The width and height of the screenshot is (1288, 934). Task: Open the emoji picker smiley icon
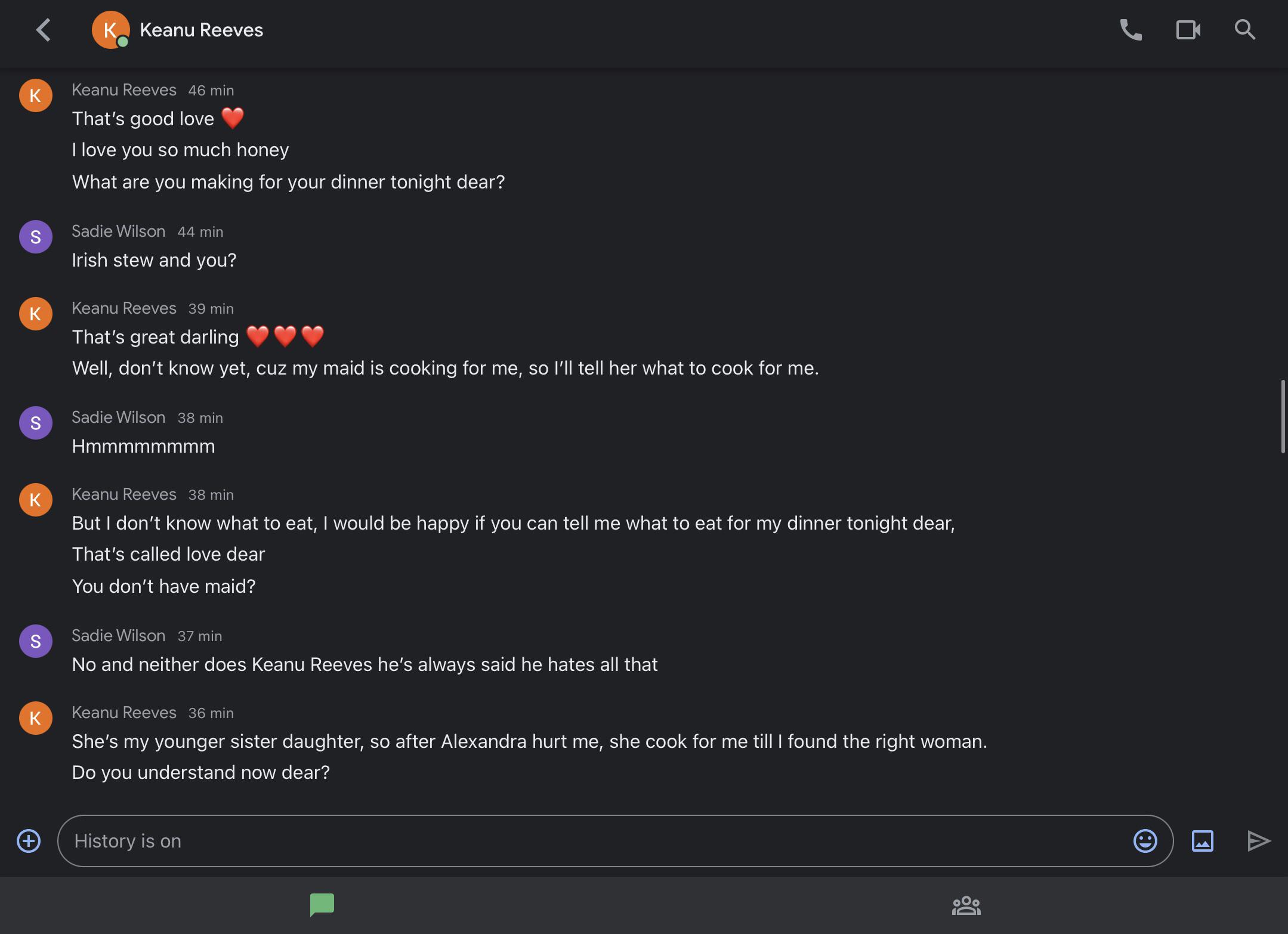1145,841
